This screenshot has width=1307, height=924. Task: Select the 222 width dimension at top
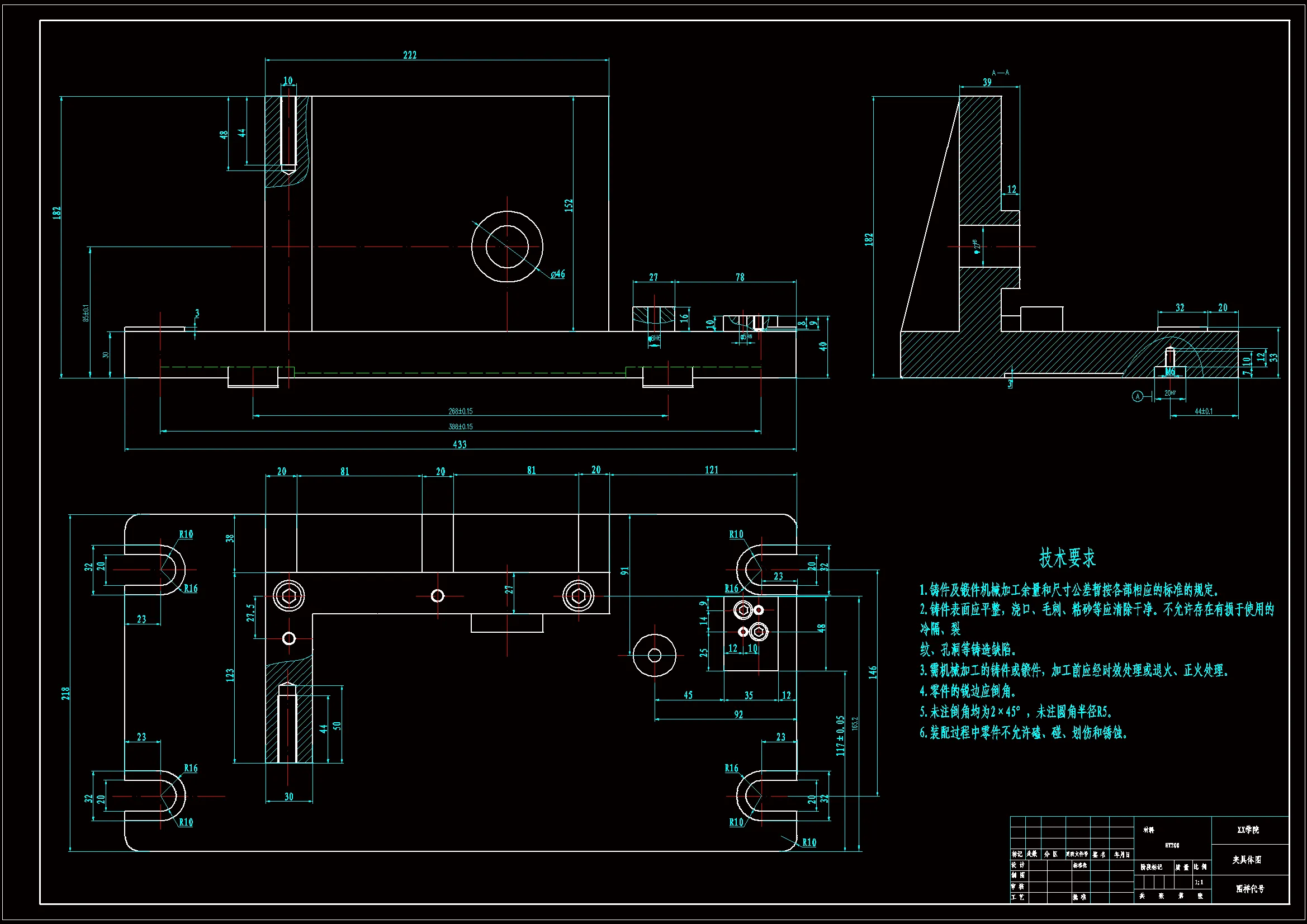[x=410, y=55]
